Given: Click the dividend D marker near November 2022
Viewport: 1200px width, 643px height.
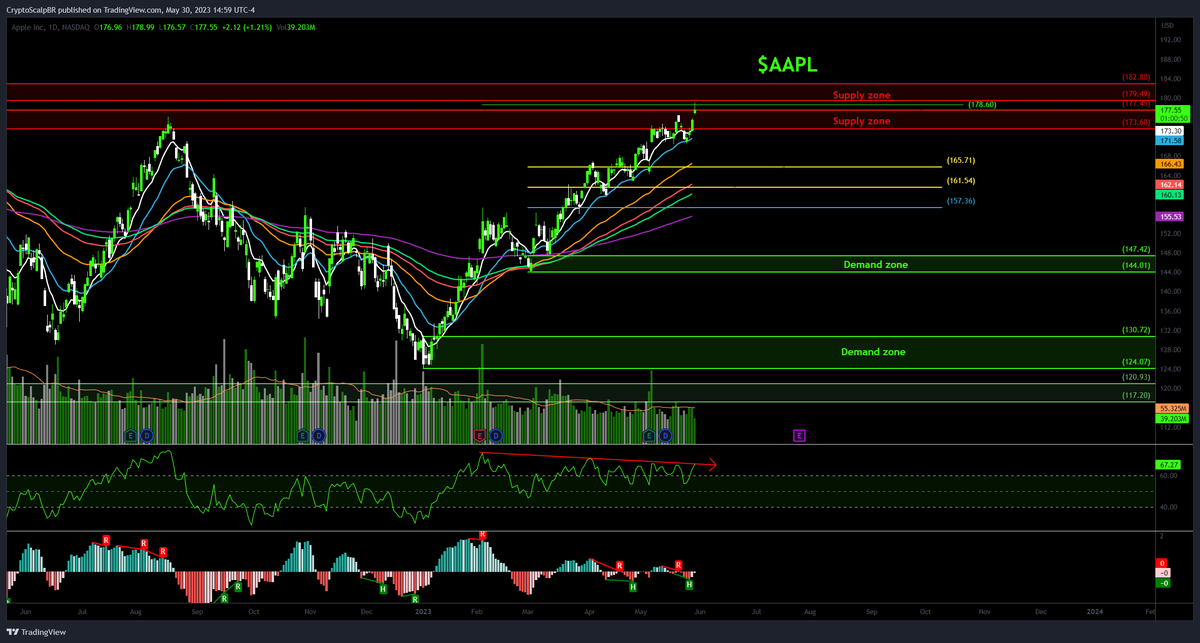Looking at the screenshot, I should [x=318, y=436].
